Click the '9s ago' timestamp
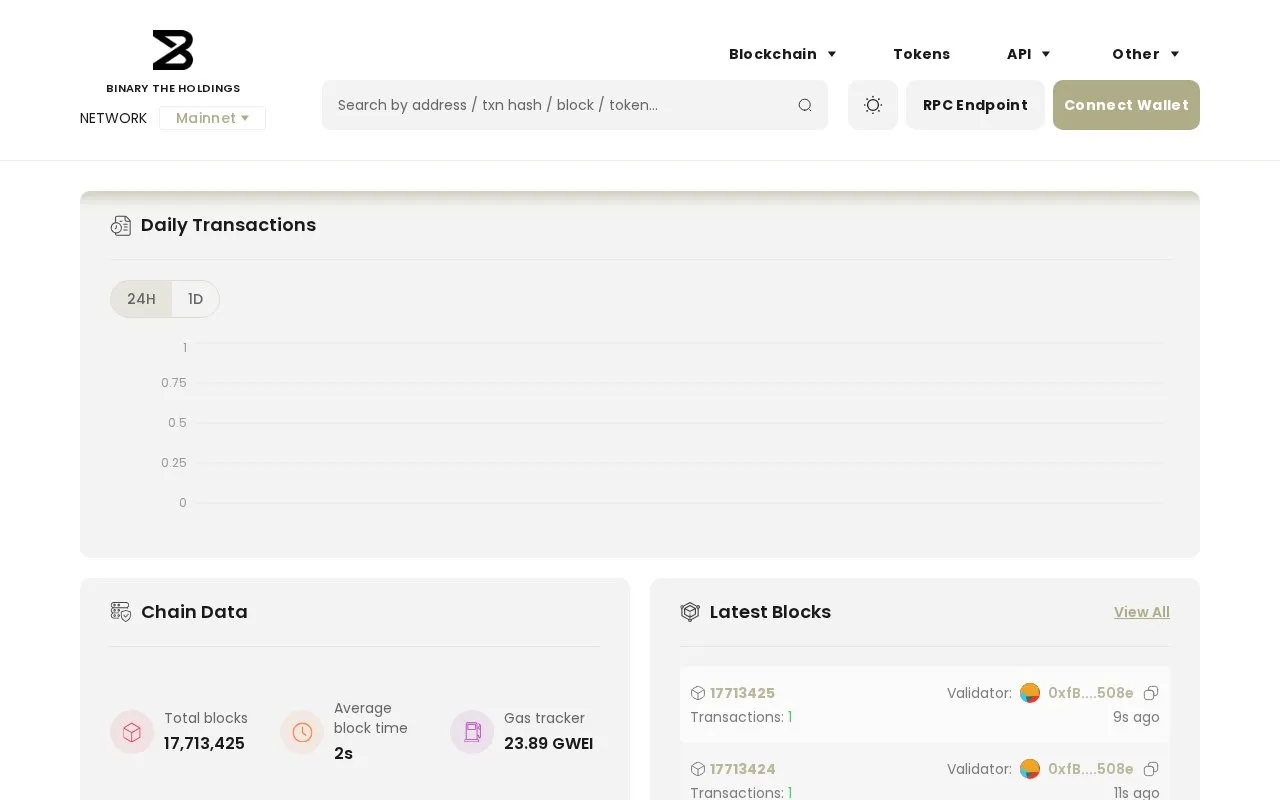This screenshot has width=1280, height=800. point(1136,717)
